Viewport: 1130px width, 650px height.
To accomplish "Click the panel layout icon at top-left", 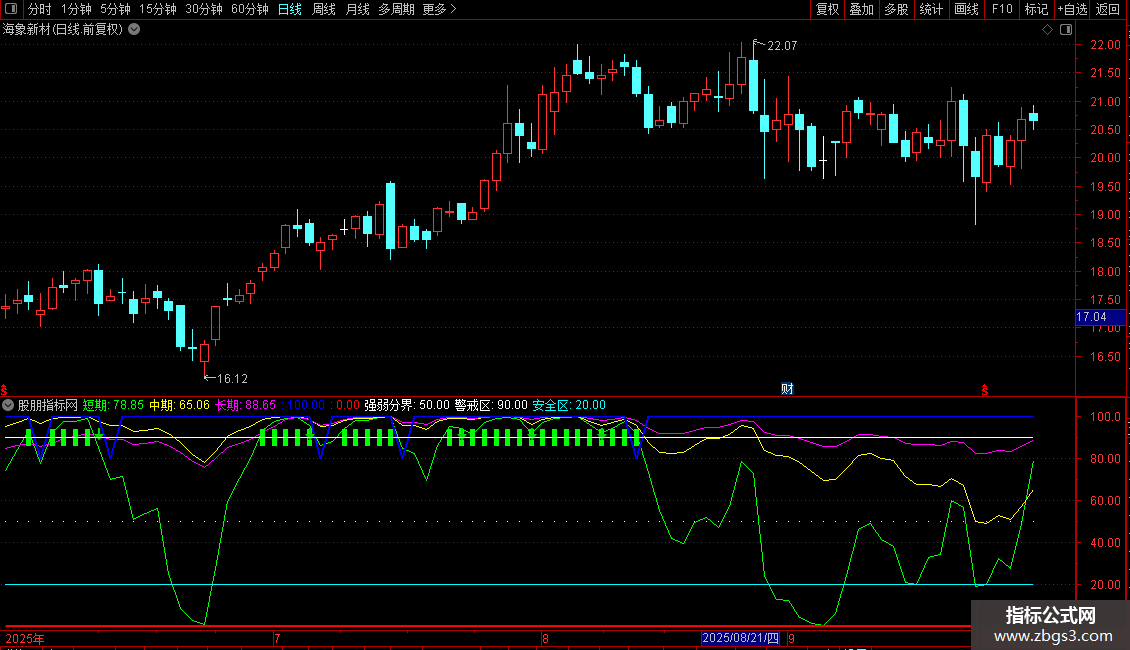I will tap(11, 9).
